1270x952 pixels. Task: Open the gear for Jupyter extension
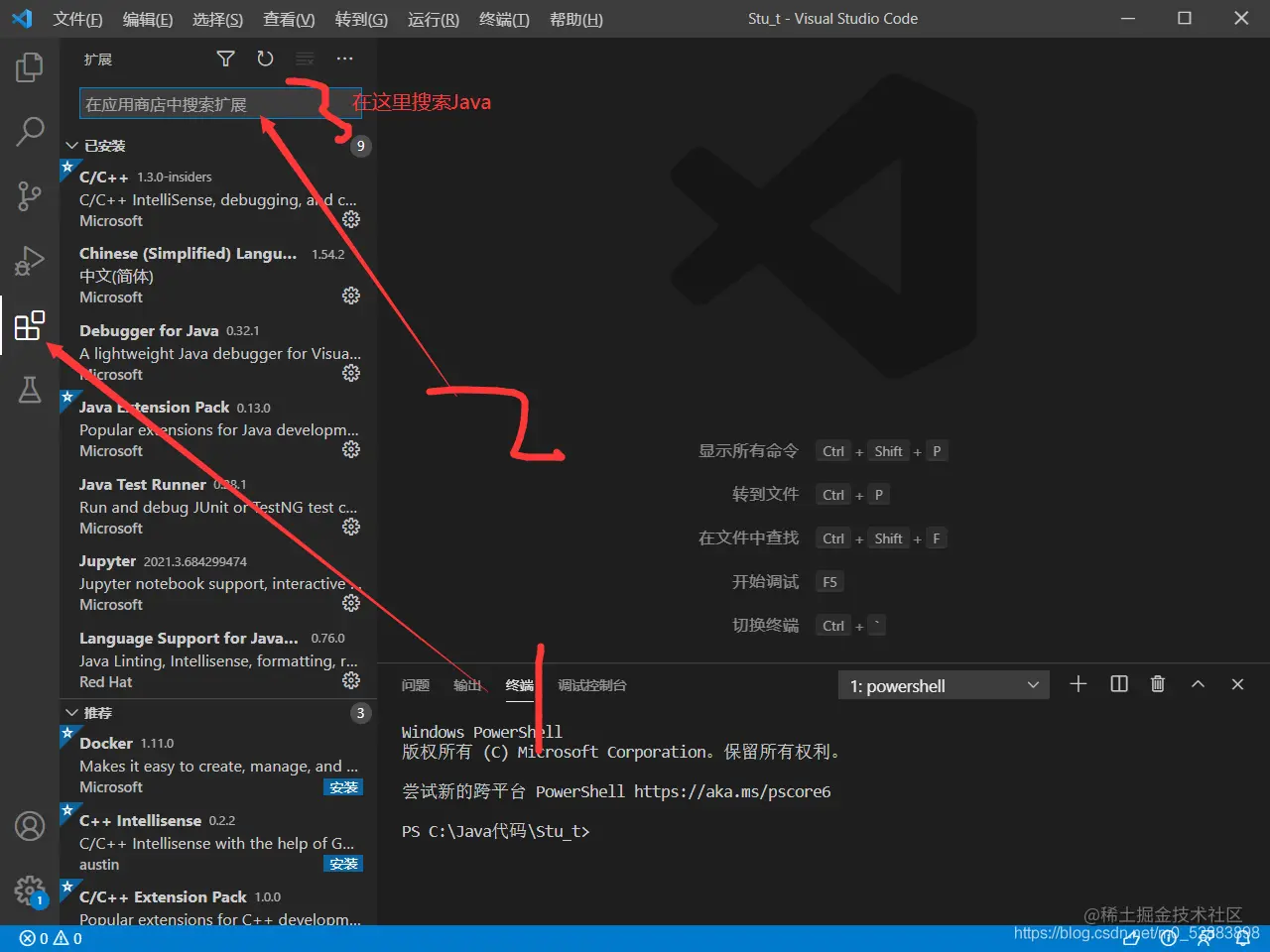351,603
